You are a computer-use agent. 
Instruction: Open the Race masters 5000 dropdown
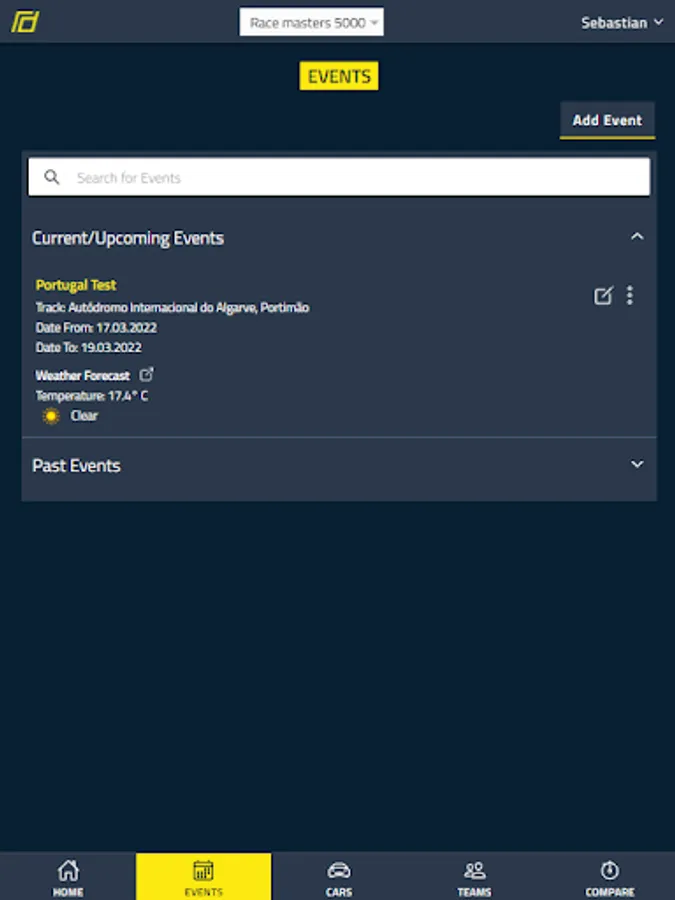tap(312, 22)
